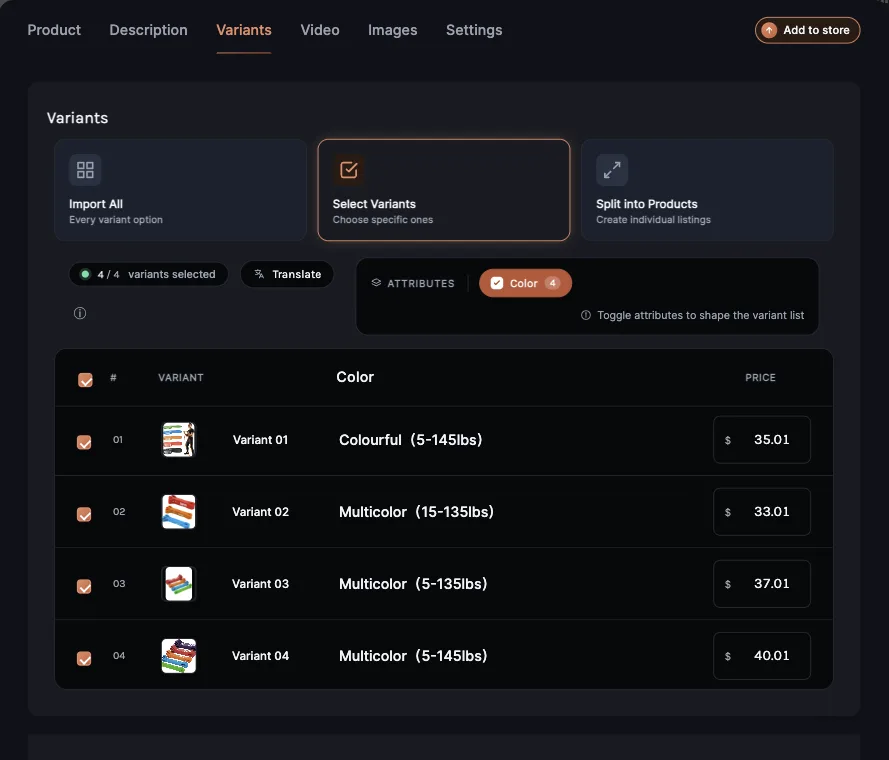
Task: Uncheck the Variant 02 checkbox
Action: tap(84, 514)
